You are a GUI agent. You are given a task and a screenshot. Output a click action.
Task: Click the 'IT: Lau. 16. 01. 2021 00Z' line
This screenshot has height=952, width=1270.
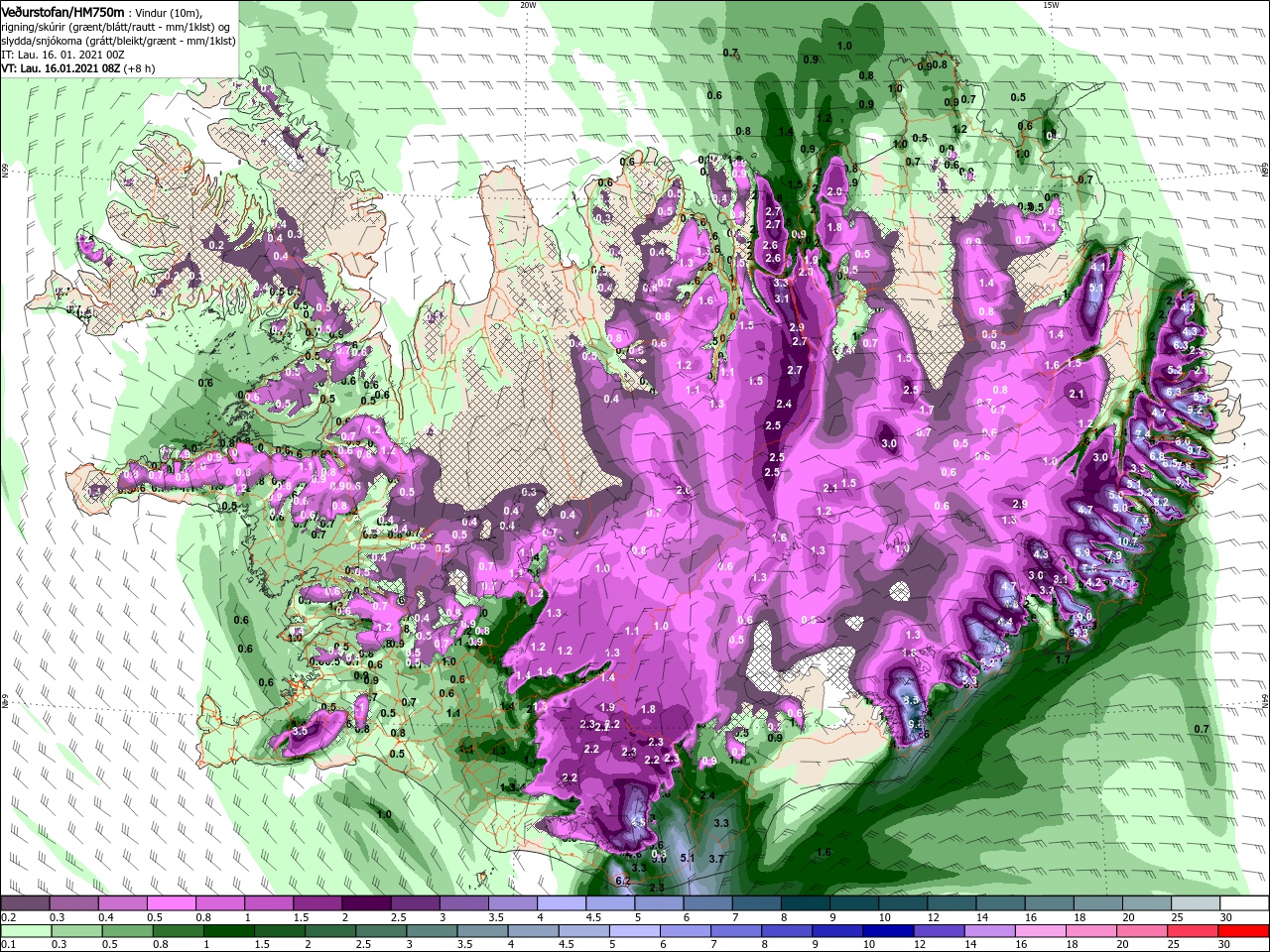64,55
